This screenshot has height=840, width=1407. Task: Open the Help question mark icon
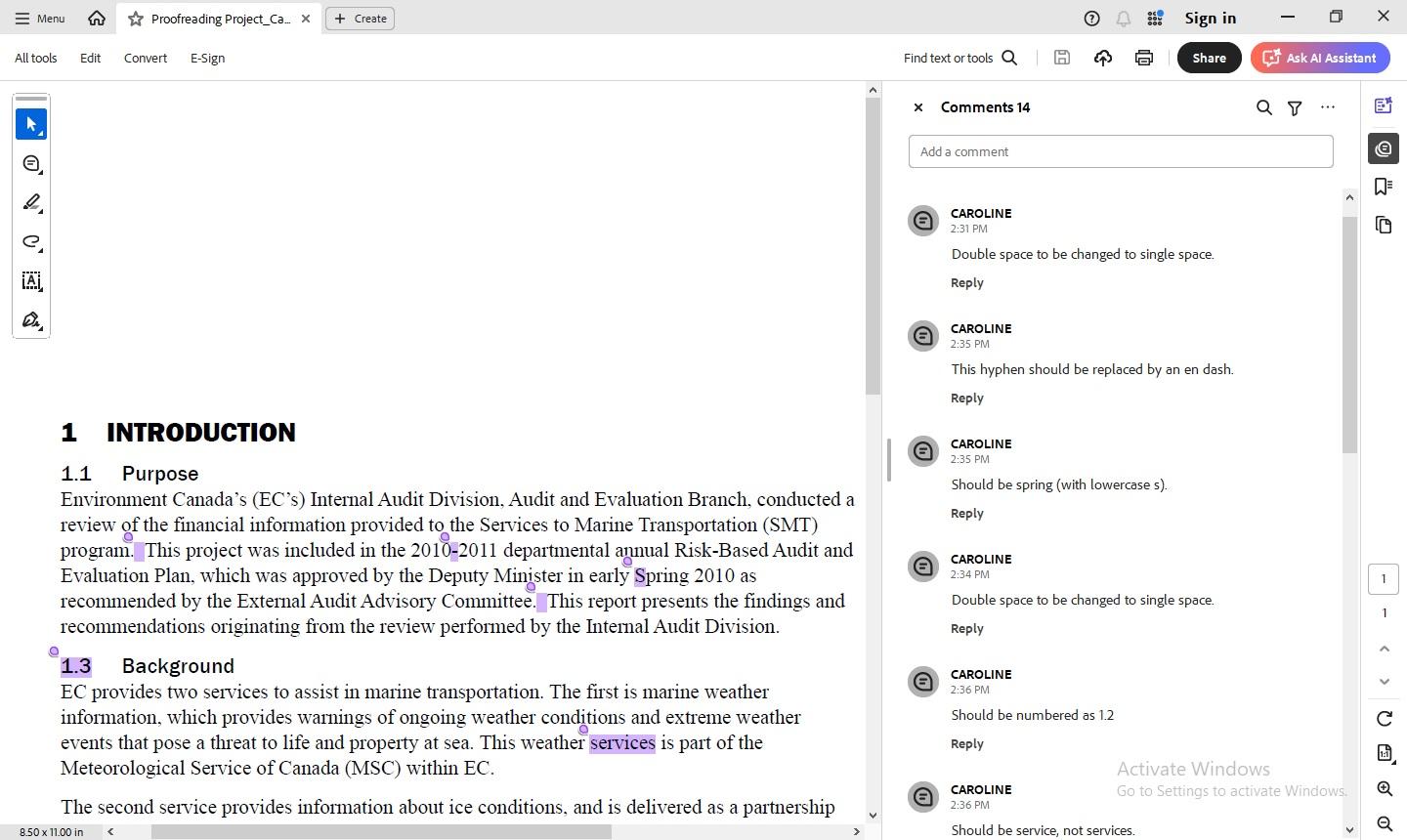[1092, 19]
